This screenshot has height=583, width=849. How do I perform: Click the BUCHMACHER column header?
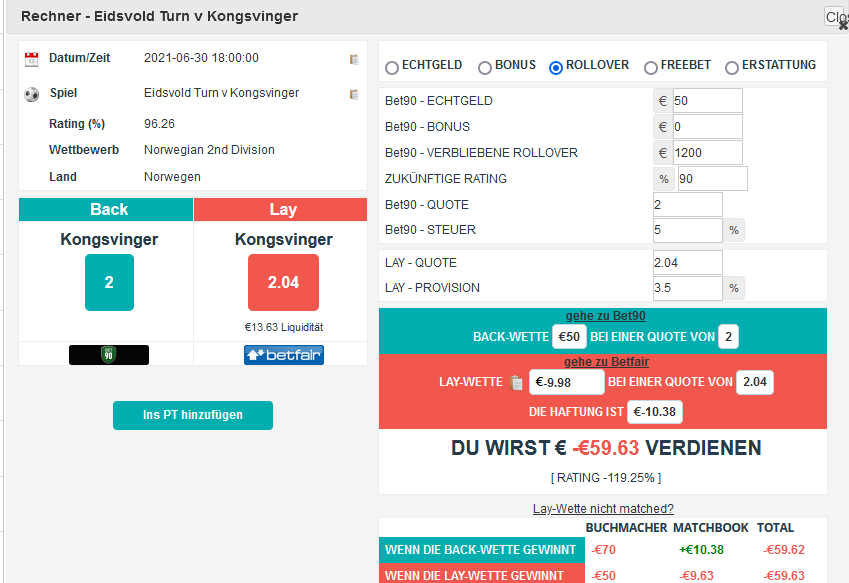[626, 528]
